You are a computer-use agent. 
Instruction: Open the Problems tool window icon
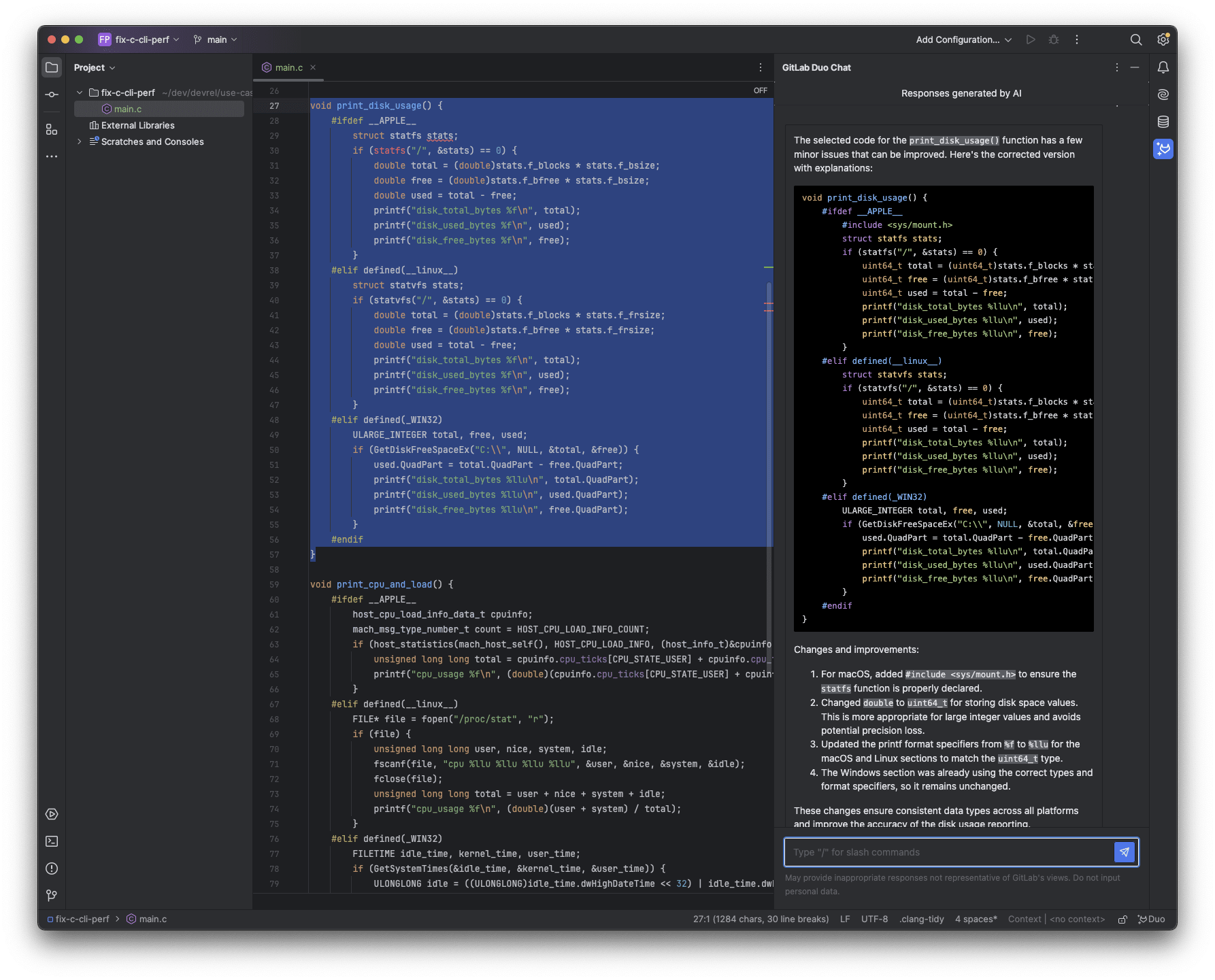pos(52,868)
